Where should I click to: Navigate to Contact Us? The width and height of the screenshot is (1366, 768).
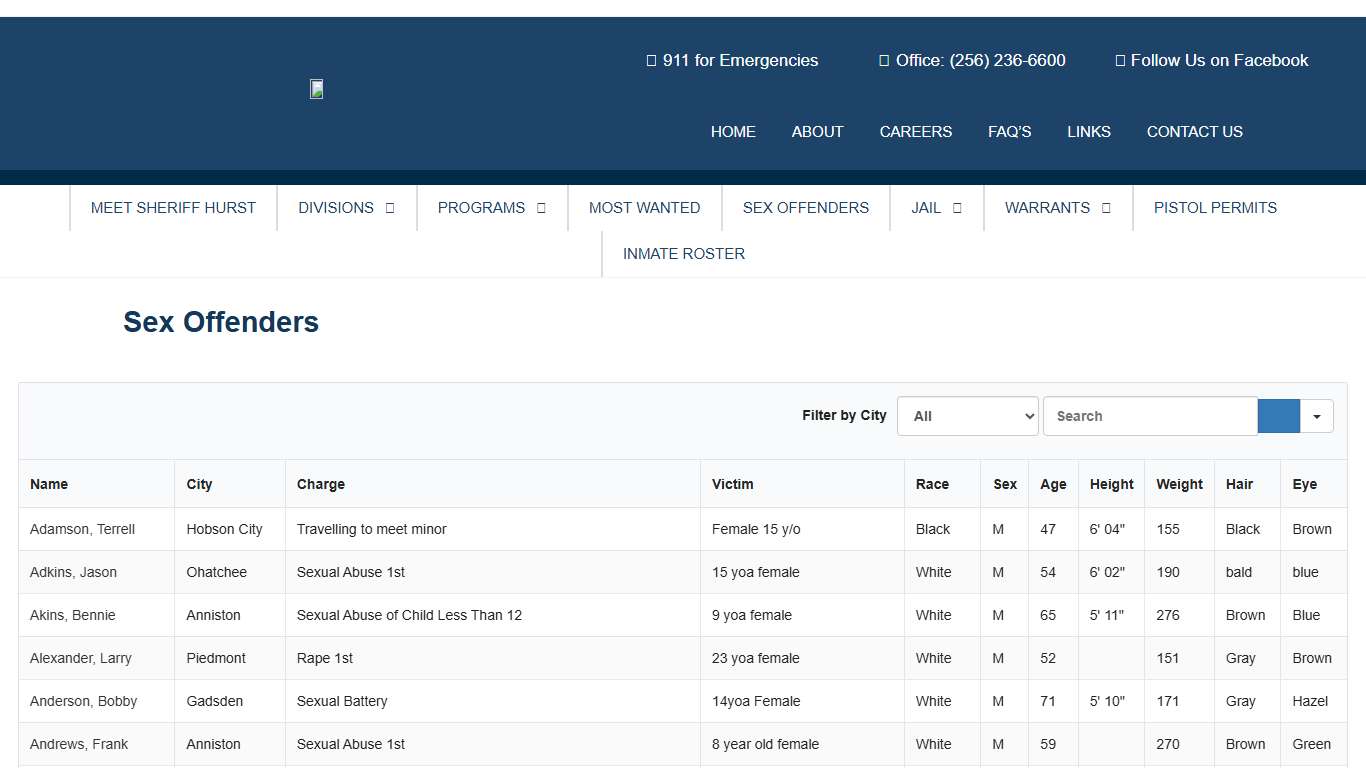coord(1194,132)
